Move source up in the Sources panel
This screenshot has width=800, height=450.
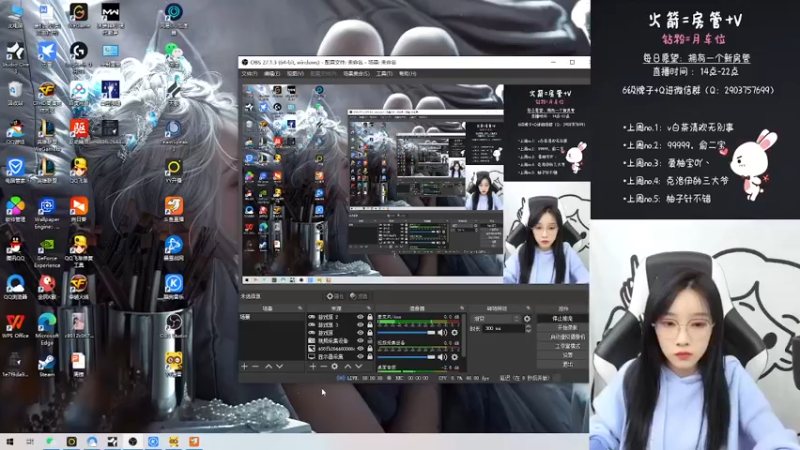pyautogui.click(x=347, y=366)
